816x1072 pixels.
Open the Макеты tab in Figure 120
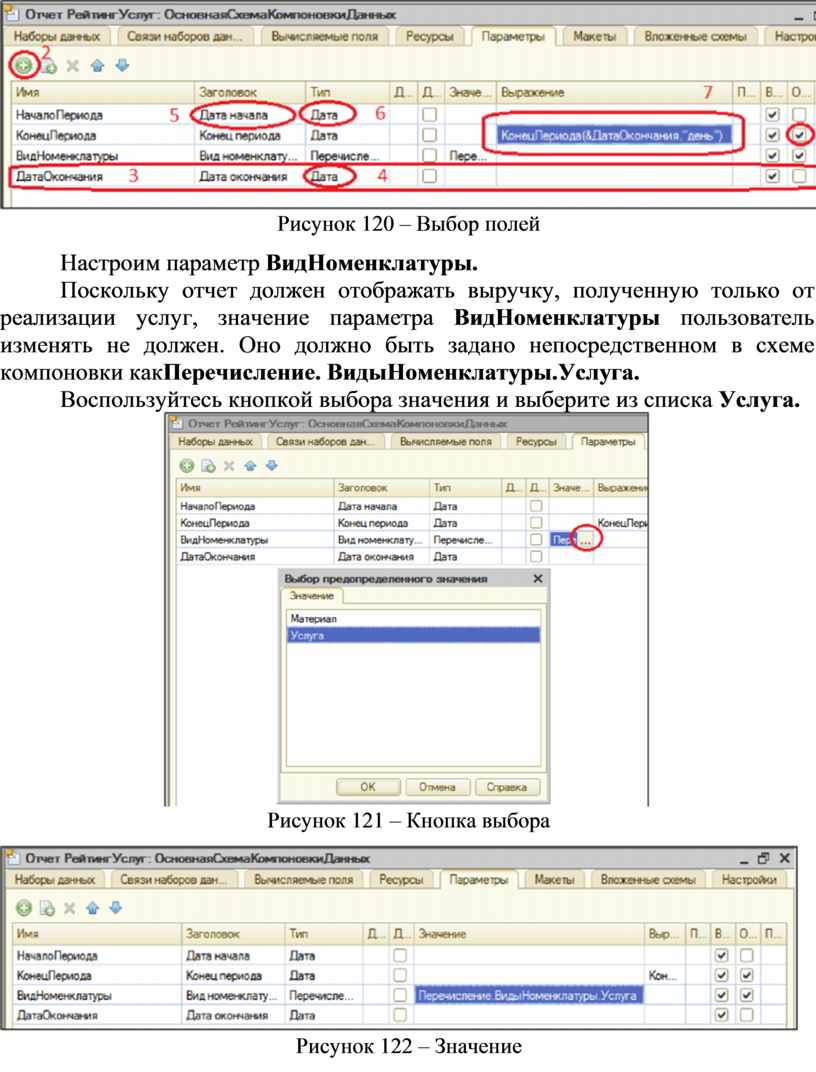point(594,37)
